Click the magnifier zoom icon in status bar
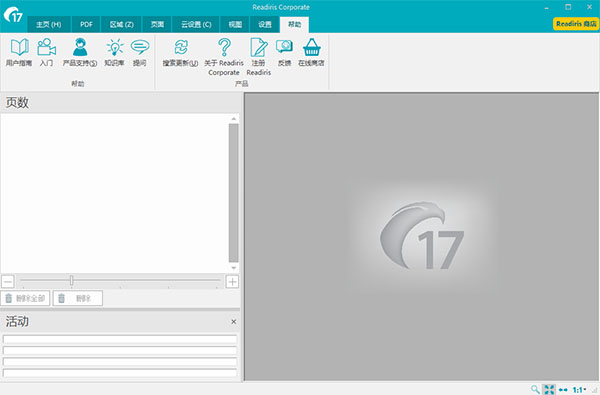This screenshot has width=600, height=395. pos(535,390)
